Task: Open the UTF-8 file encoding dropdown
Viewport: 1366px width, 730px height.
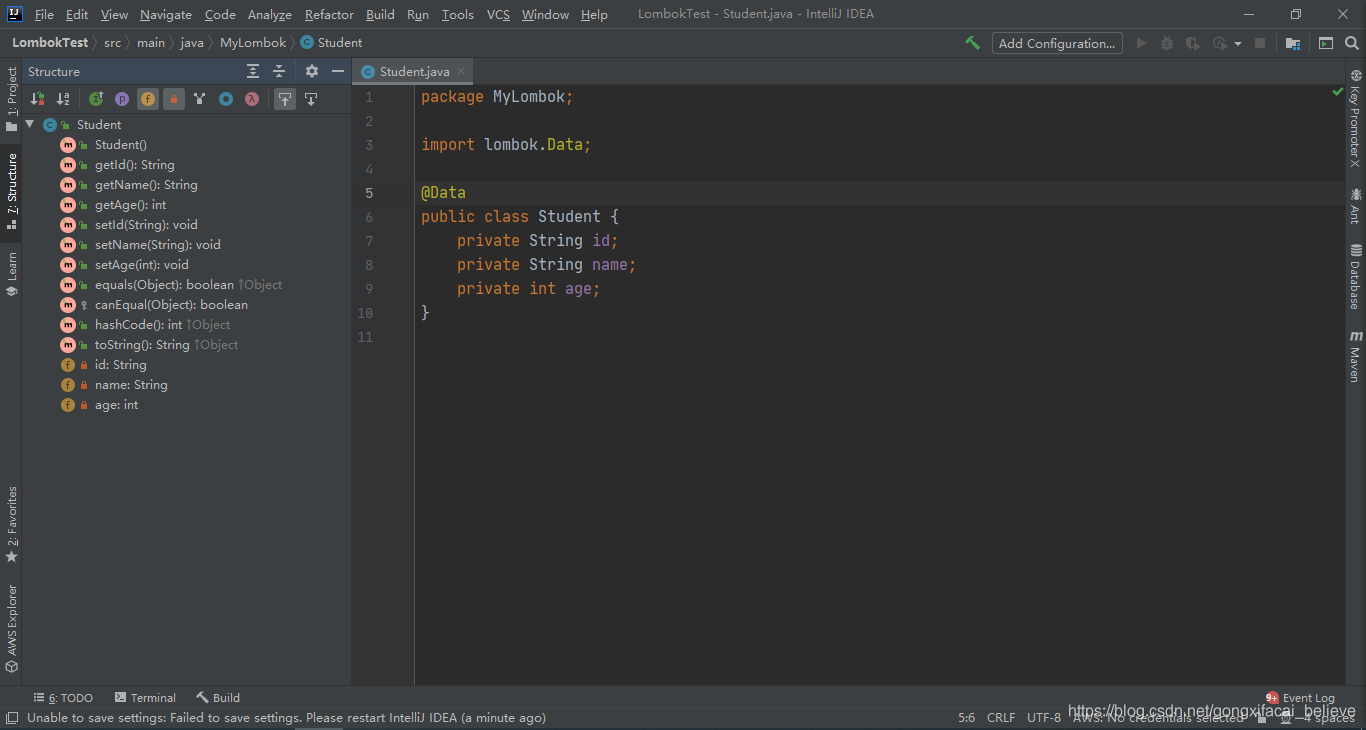Action: 1043,717
